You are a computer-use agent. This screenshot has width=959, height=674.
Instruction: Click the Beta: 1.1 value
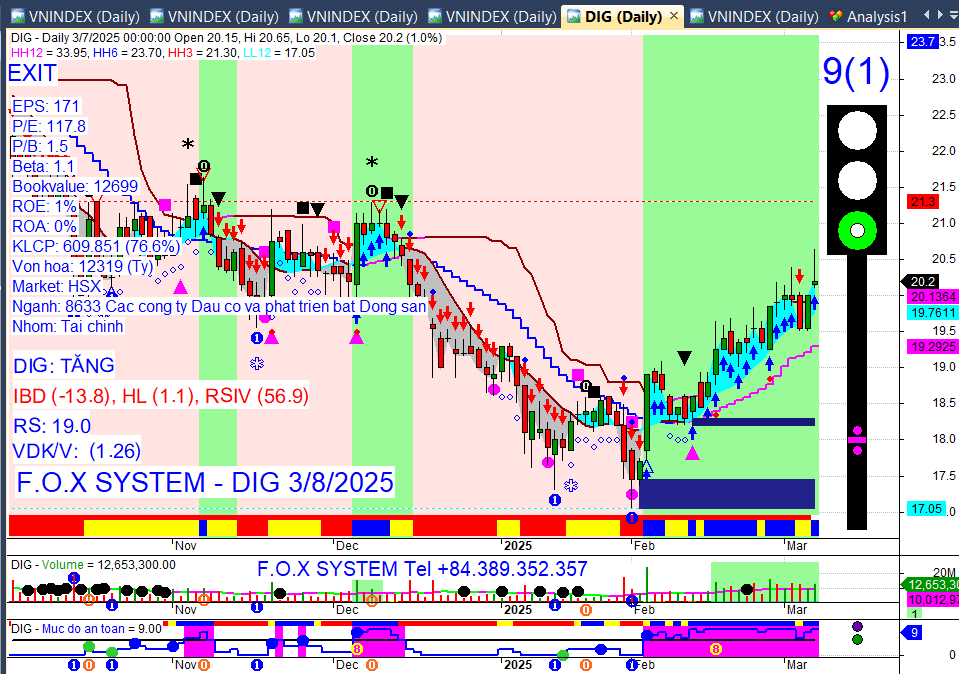coord(43,167)
